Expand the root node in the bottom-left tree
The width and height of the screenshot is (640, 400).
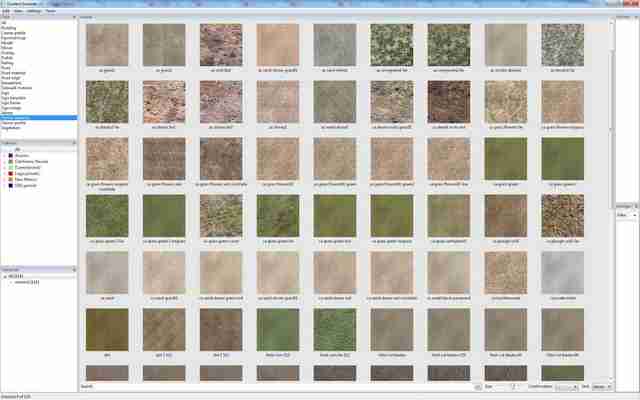pos(5,276)
